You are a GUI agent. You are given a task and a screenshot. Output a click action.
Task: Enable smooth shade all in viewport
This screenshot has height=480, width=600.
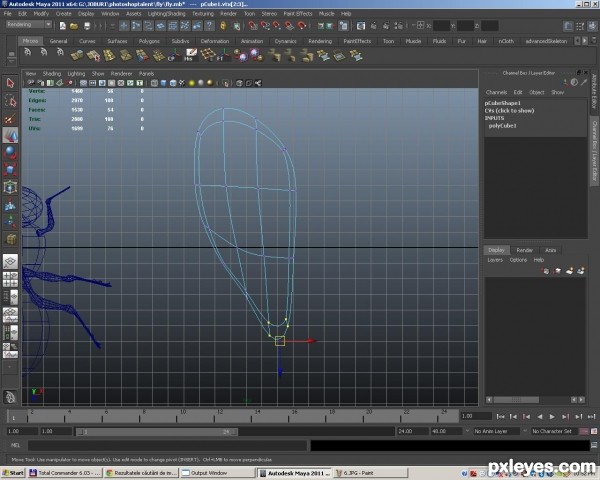(x=164, y=83)
